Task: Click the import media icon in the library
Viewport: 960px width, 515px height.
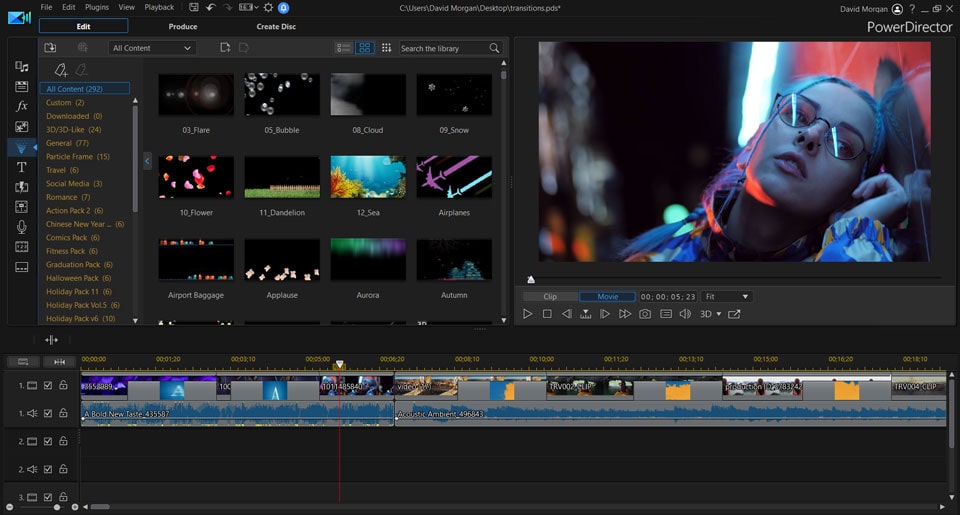Action: click(x=50, y=47)
